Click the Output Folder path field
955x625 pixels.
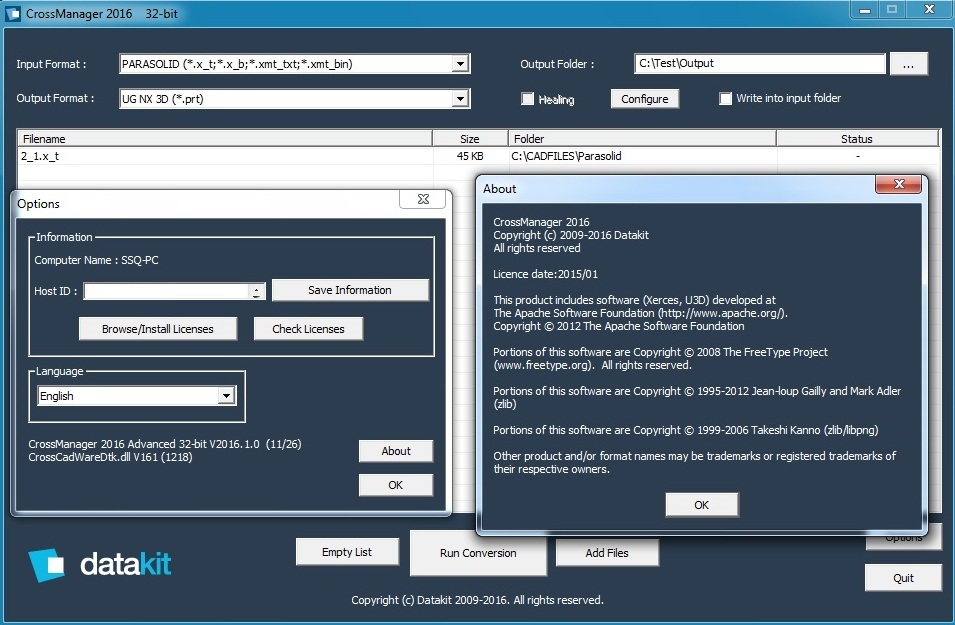[759, 63]
